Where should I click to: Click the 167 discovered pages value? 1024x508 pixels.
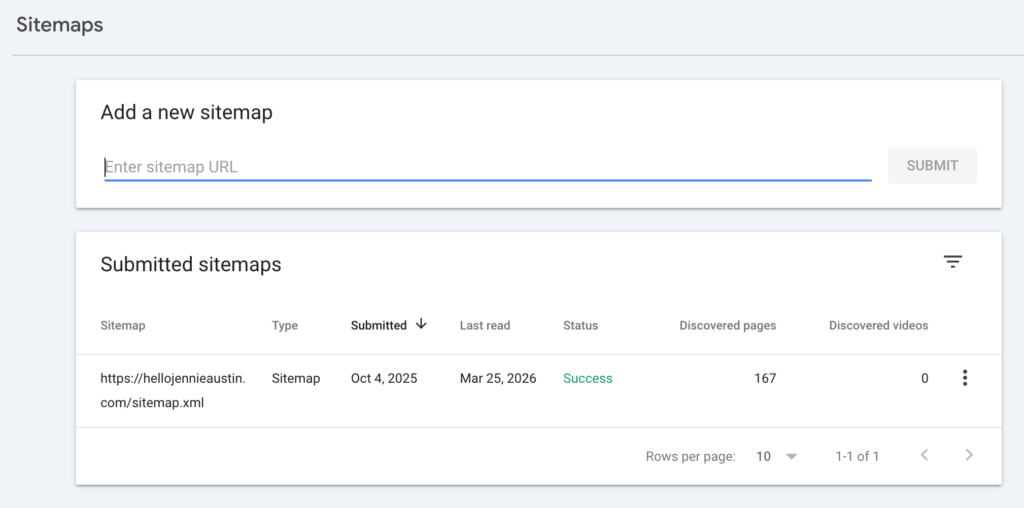click(x=764, y=378)
